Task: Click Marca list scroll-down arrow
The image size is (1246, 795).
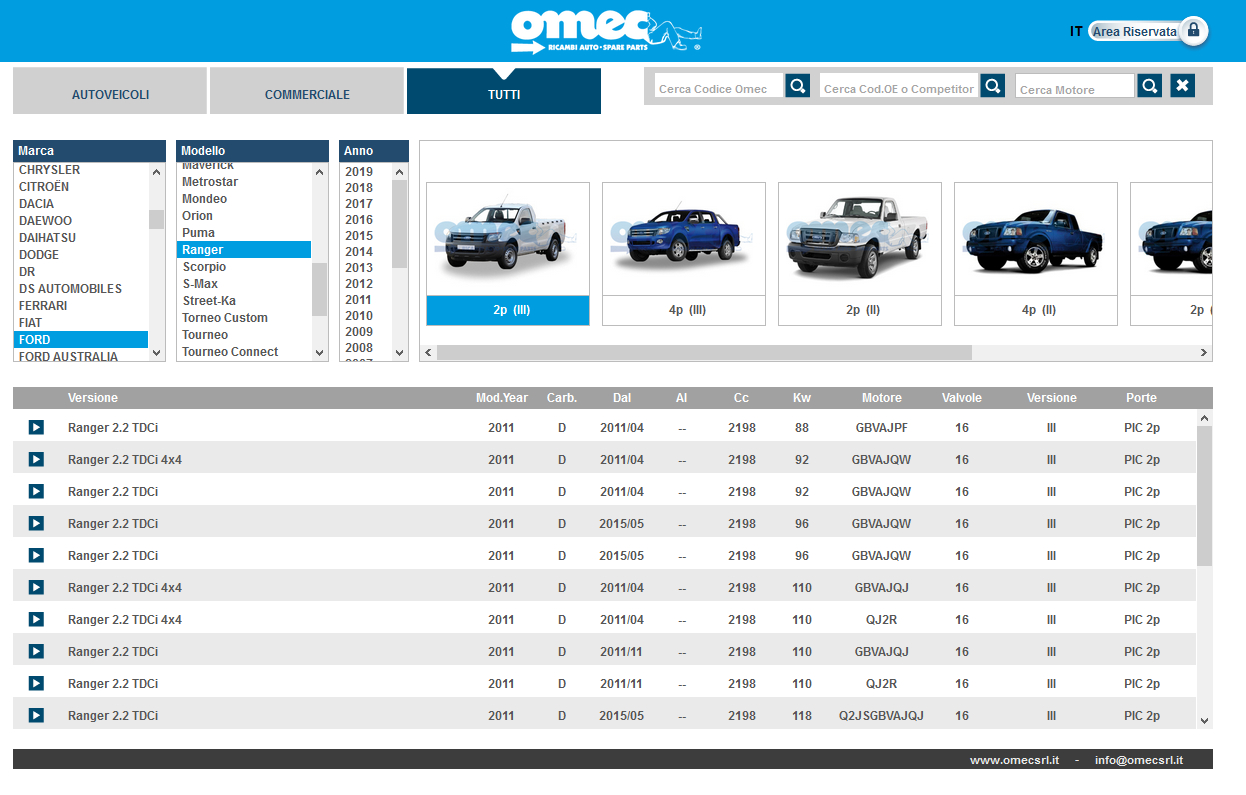Action: click(157, 352)
